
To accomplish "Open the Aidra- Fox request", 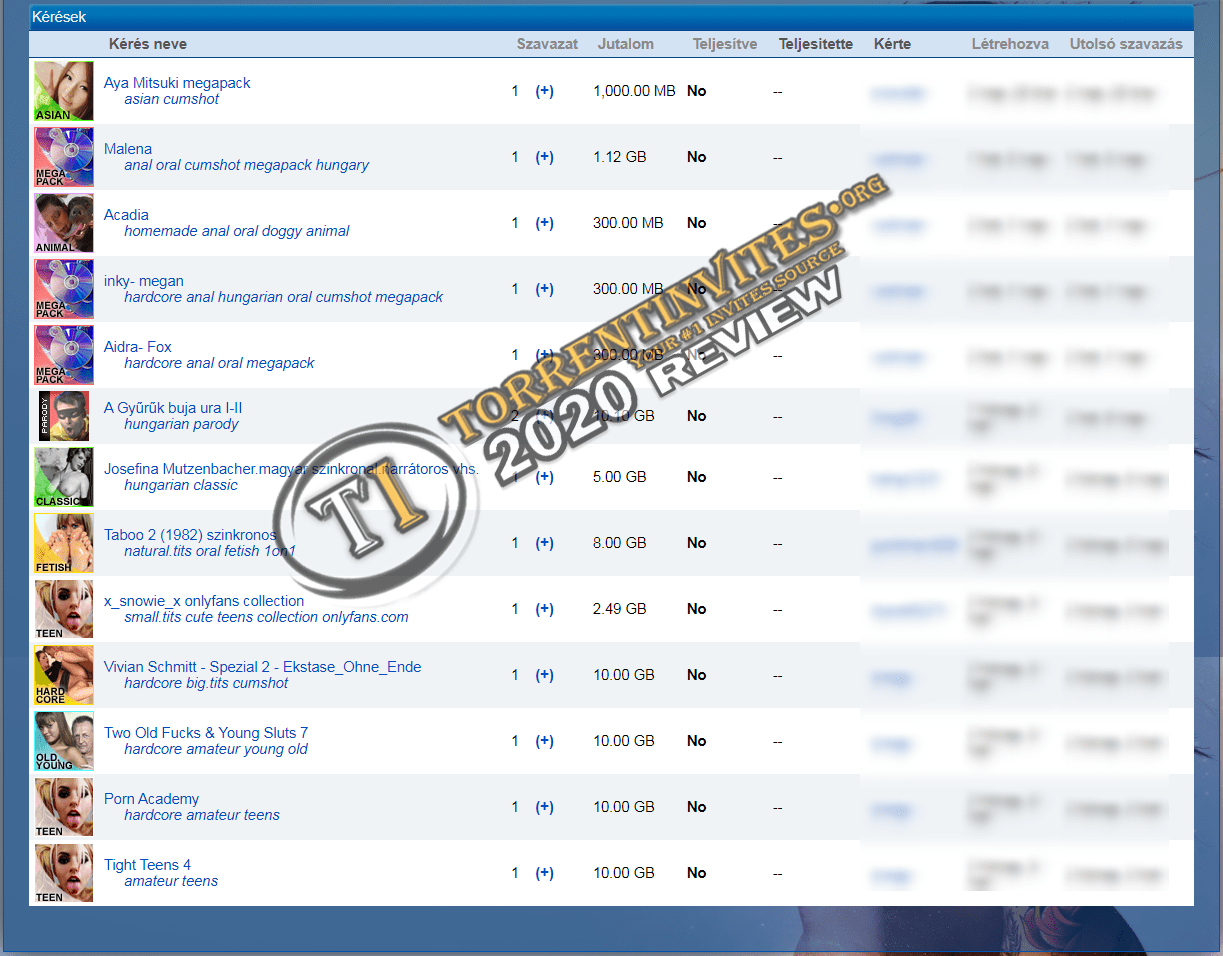I will click(138, 347).
